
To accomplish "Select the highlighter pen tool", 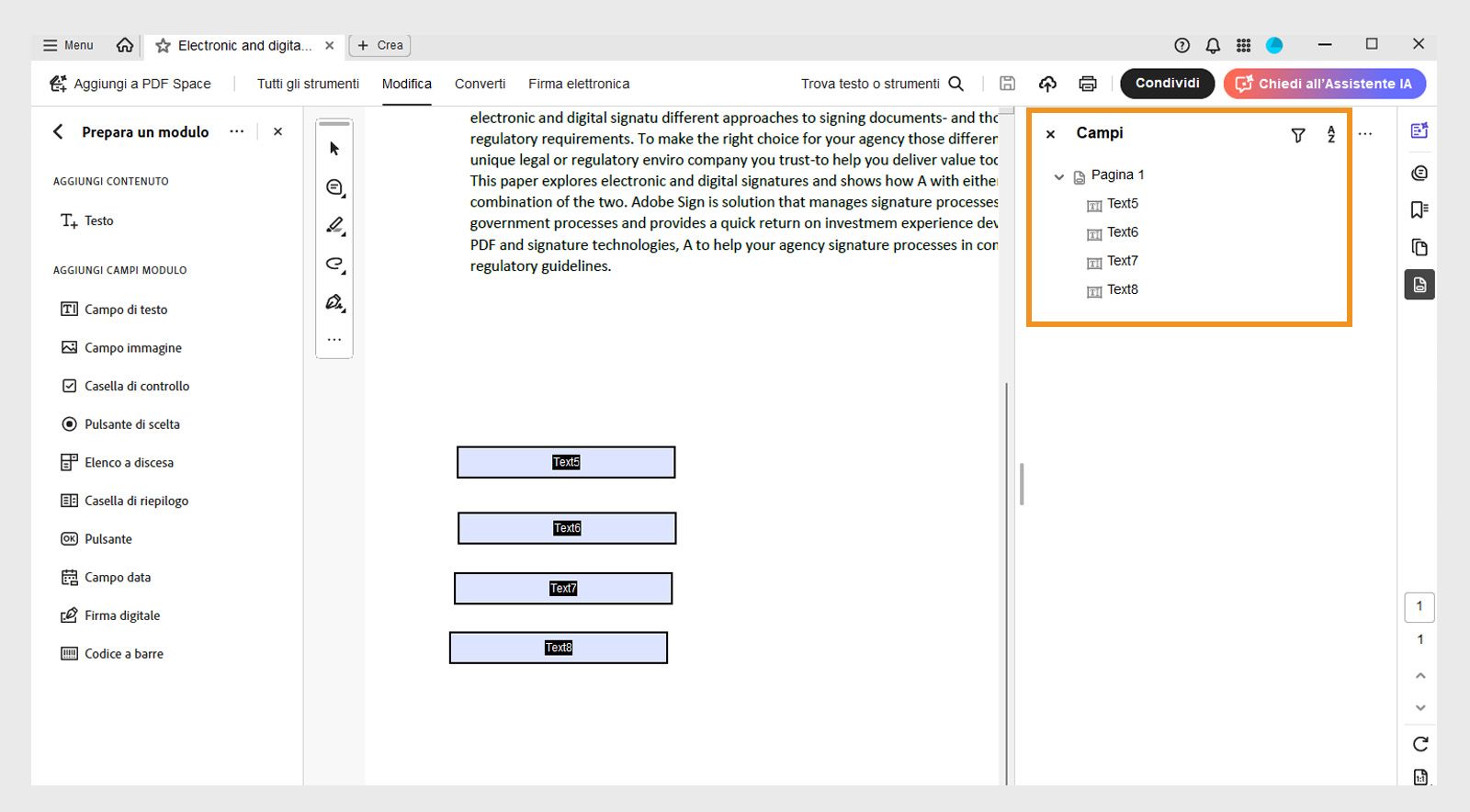I will [334, 226].
